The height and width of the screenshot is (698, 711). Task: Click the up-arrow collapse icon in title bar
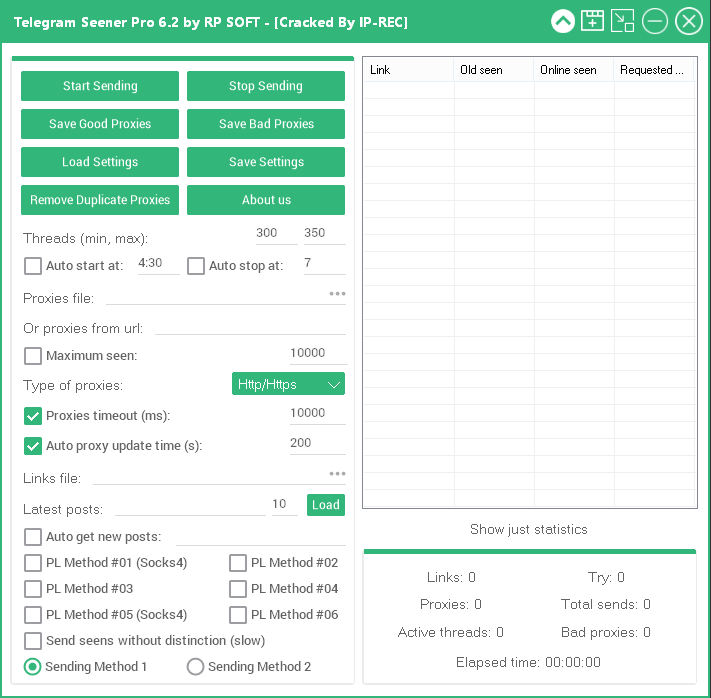click(x=562, y=21)
